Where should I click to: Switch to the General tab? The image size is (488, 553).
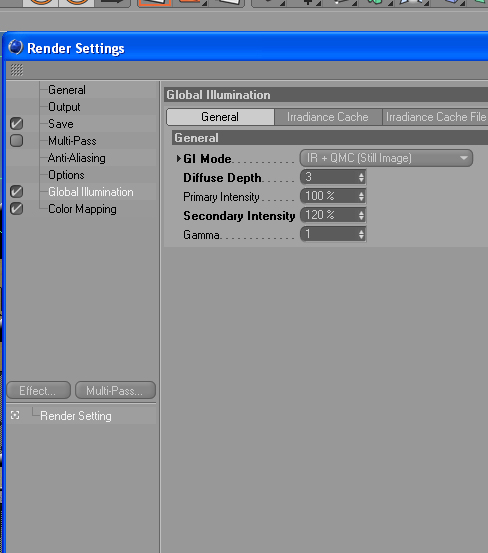[x=220, y=117]
